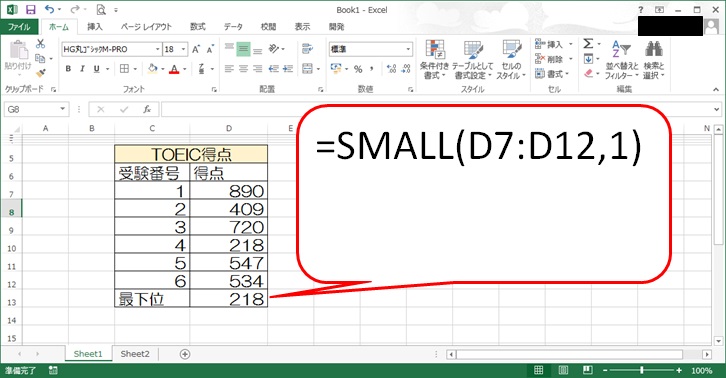Screen dimensions: 726x378
Task: Apply comma style format
Action: coord(372,69)
